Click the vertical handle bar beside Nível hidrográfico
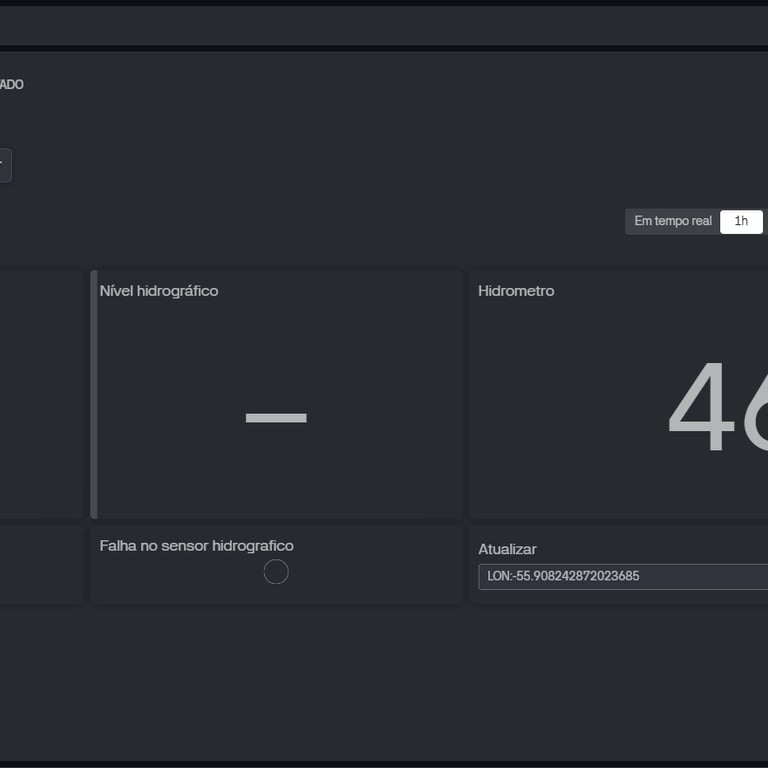 (94, 394)
